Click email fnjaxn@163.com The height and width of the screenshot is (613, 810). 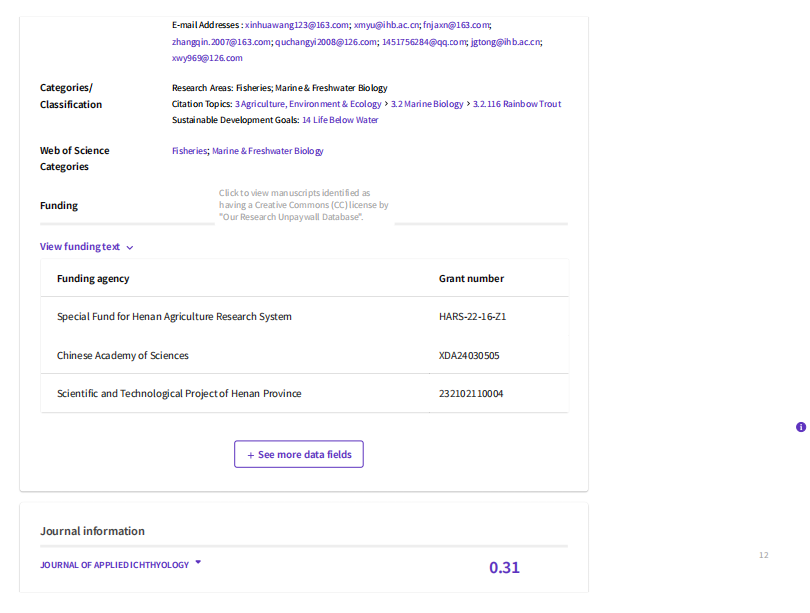(456, 25)
